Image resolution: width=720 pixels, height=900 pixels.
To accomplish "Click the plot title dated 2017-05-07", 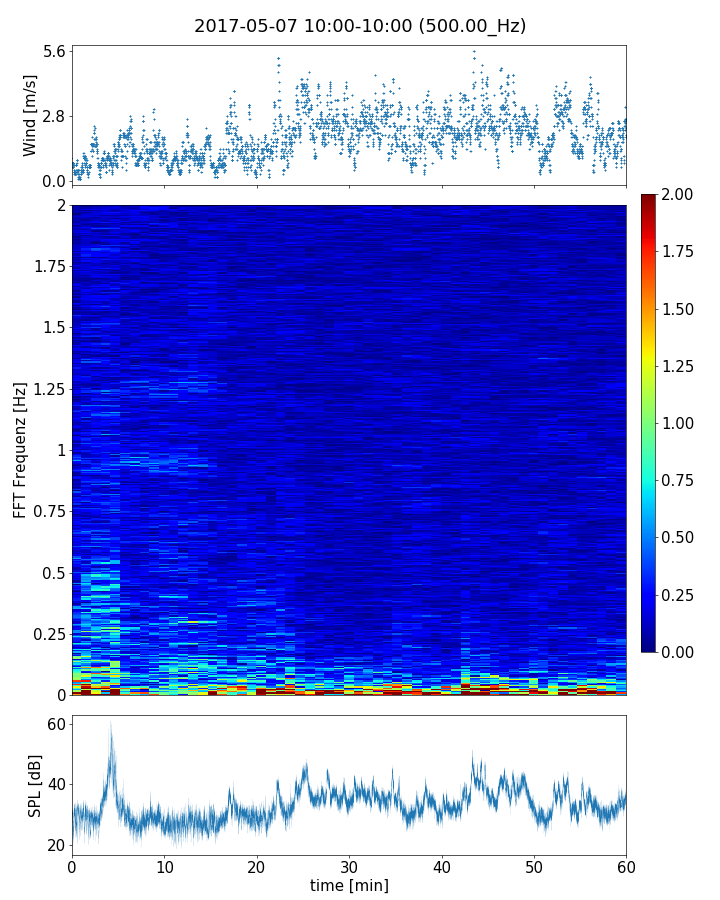I will tap(360, 26).
